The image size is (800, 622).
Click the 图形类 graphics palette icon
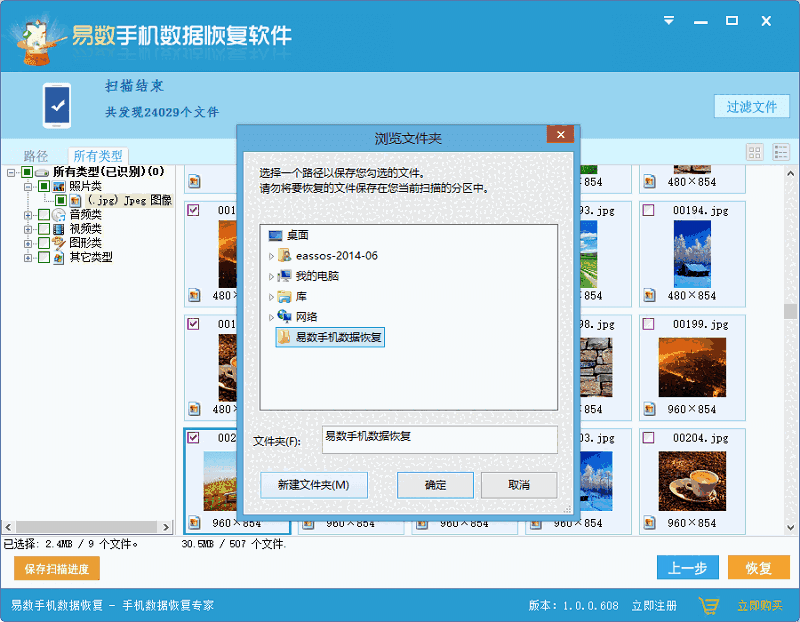coord(58,241)
